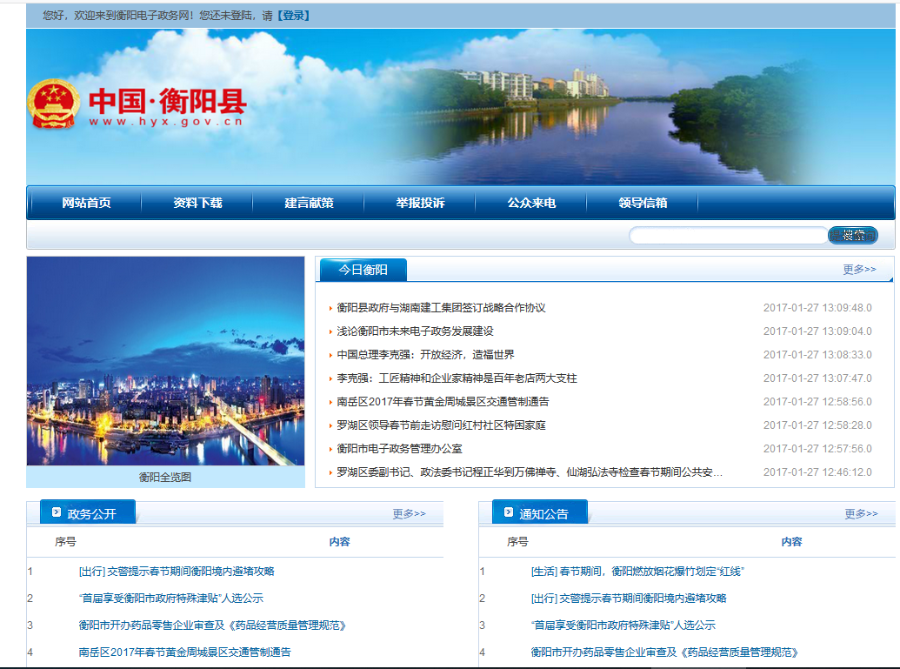Click the search button next to search box

click(851, 234)
